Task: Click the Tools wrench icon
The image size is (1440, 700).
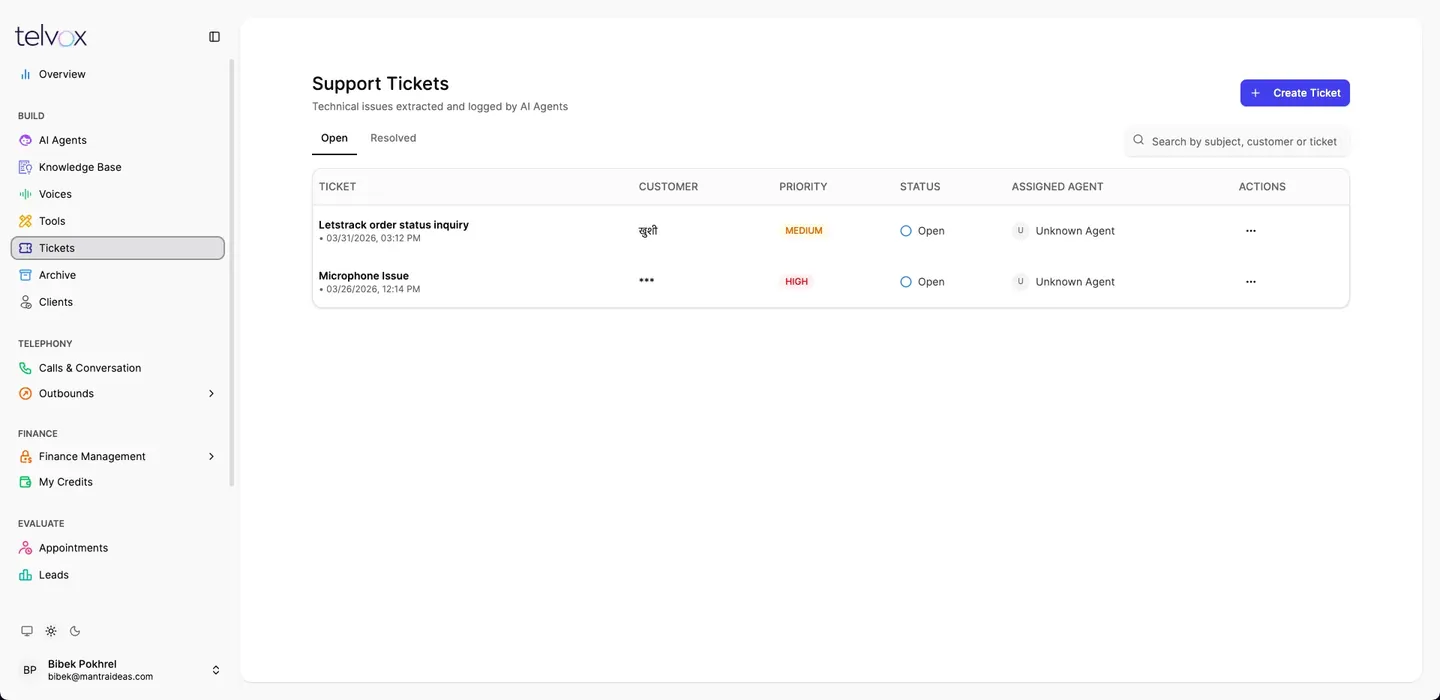Action: 26,221
